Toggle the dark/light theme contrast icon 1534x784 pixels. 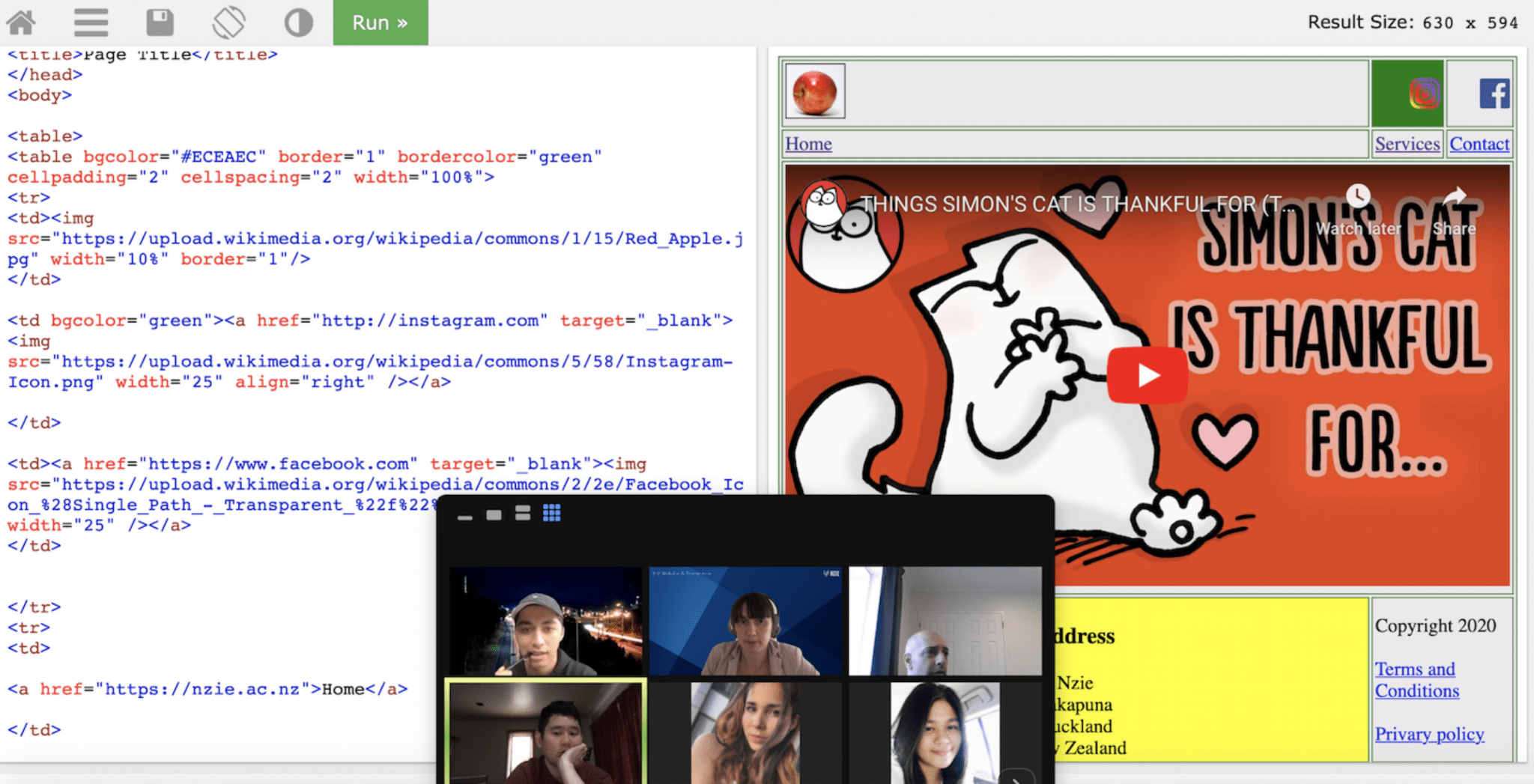click(298, 22)
